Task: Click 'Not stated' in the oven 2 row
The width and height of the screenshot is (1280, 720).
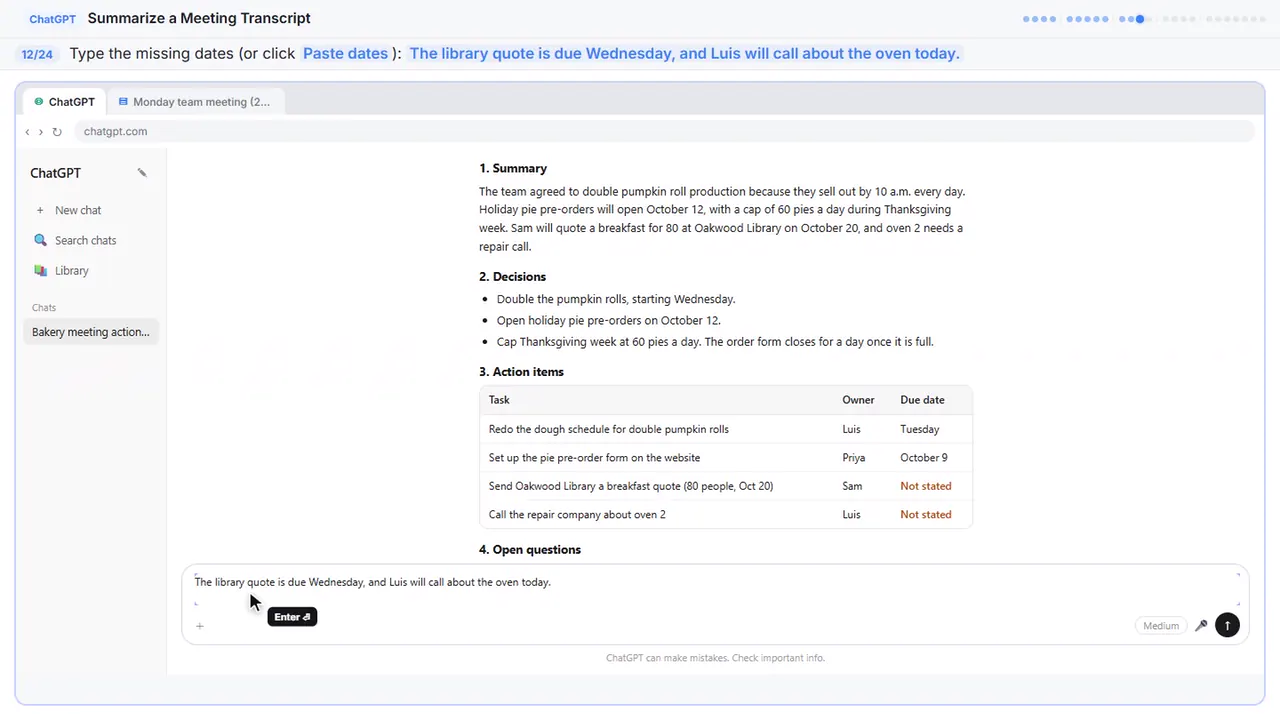Action: click(926, 515)
